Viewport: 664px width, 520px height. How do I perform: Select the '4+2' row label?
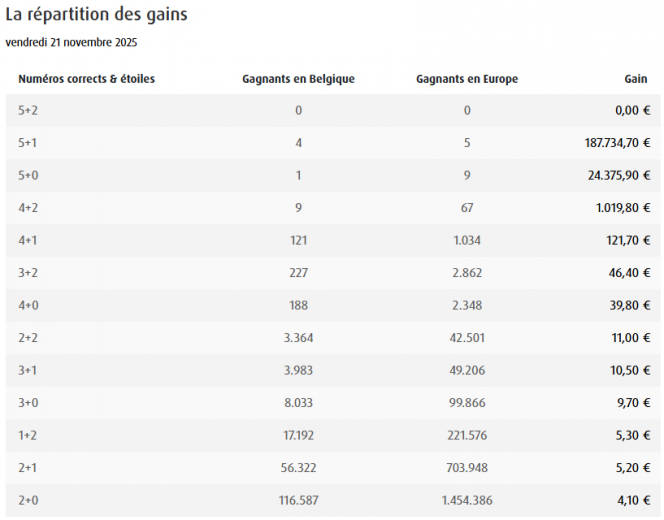point(28,208)
